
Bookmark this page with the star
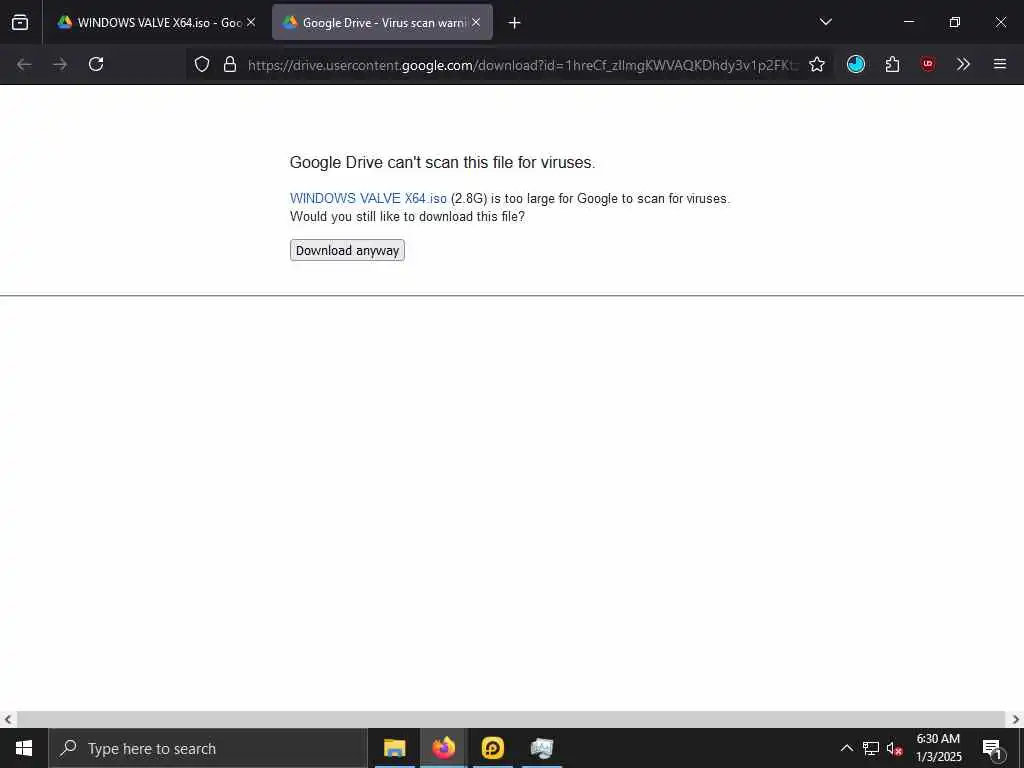click(817, 64)
